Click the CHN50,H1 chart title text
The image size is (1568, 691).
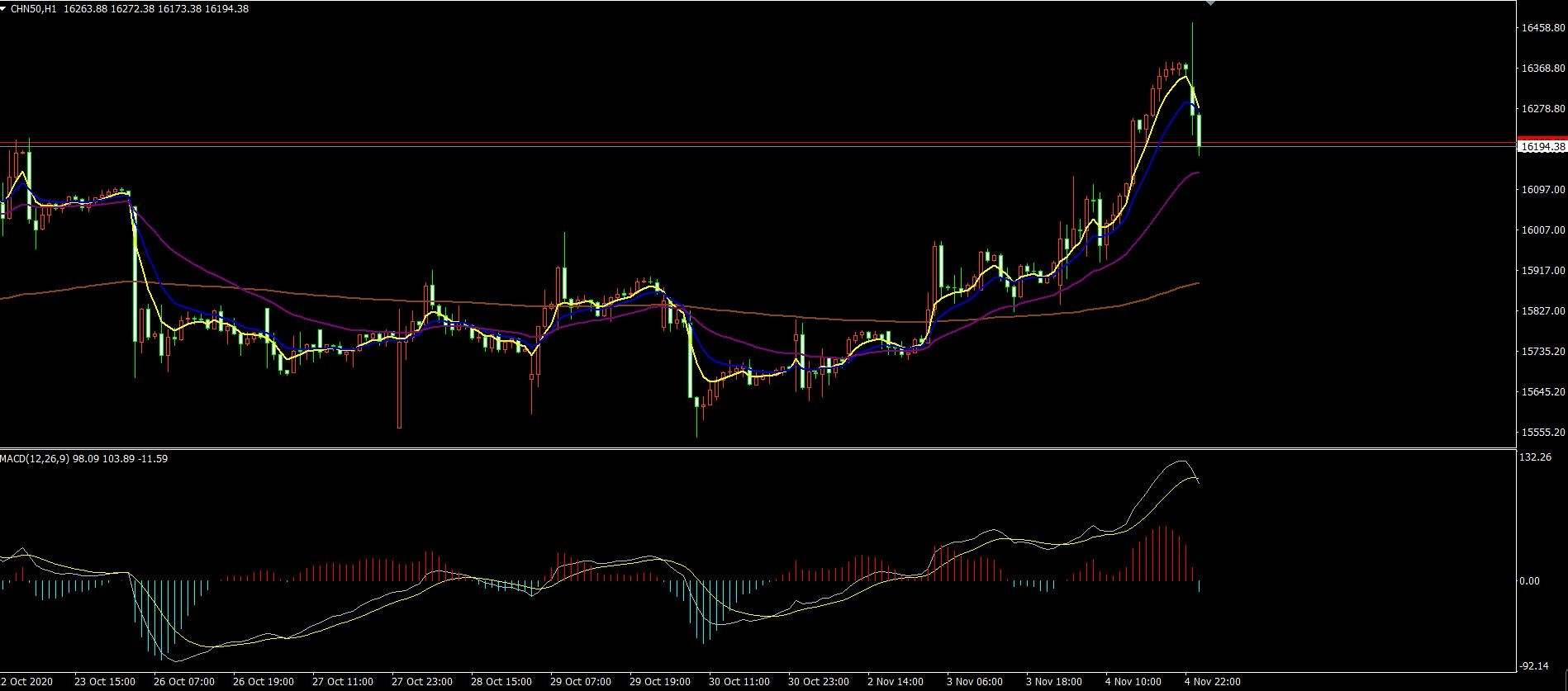(x=35, y=8)
